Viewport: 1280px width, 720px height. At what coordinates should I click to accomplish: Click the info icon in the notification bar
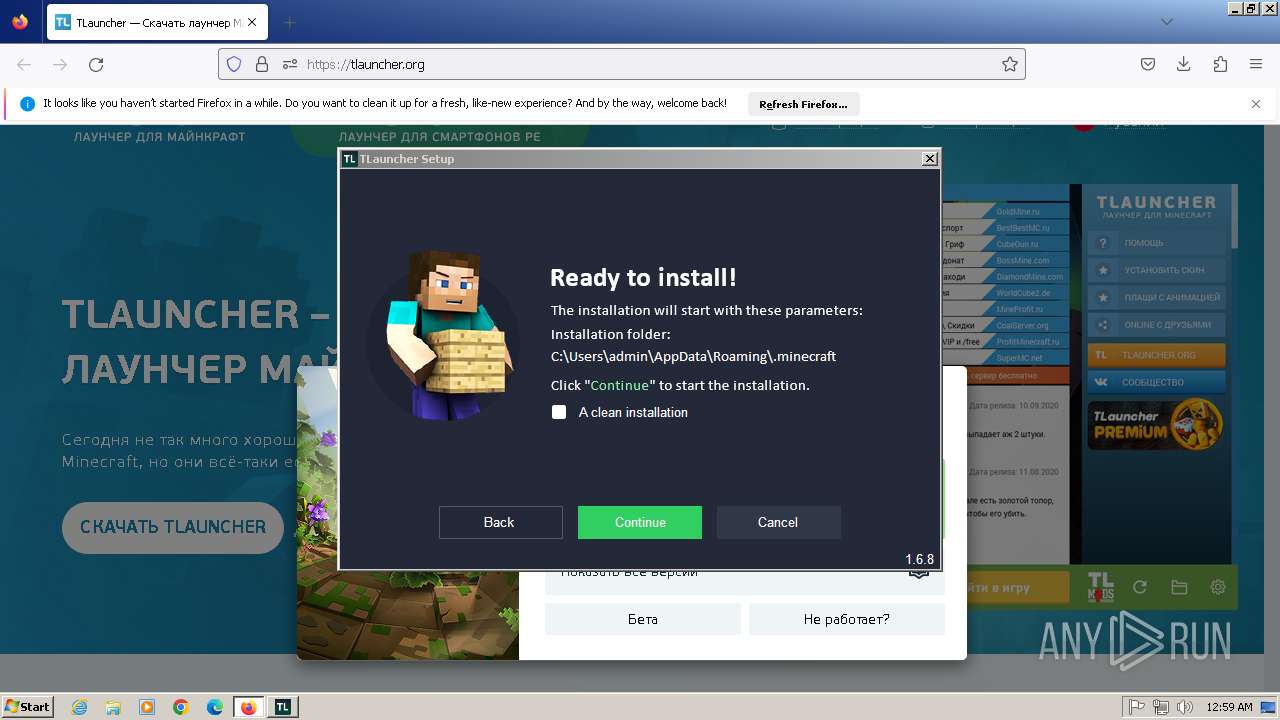[x=27, y=103]
